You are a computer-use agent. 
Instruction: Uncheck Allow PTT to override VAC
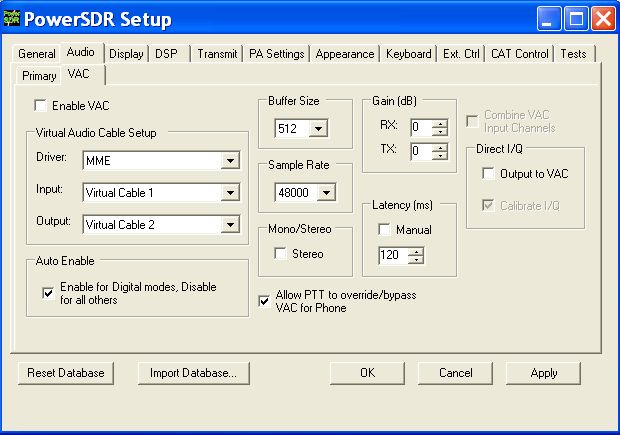point(264,297)
